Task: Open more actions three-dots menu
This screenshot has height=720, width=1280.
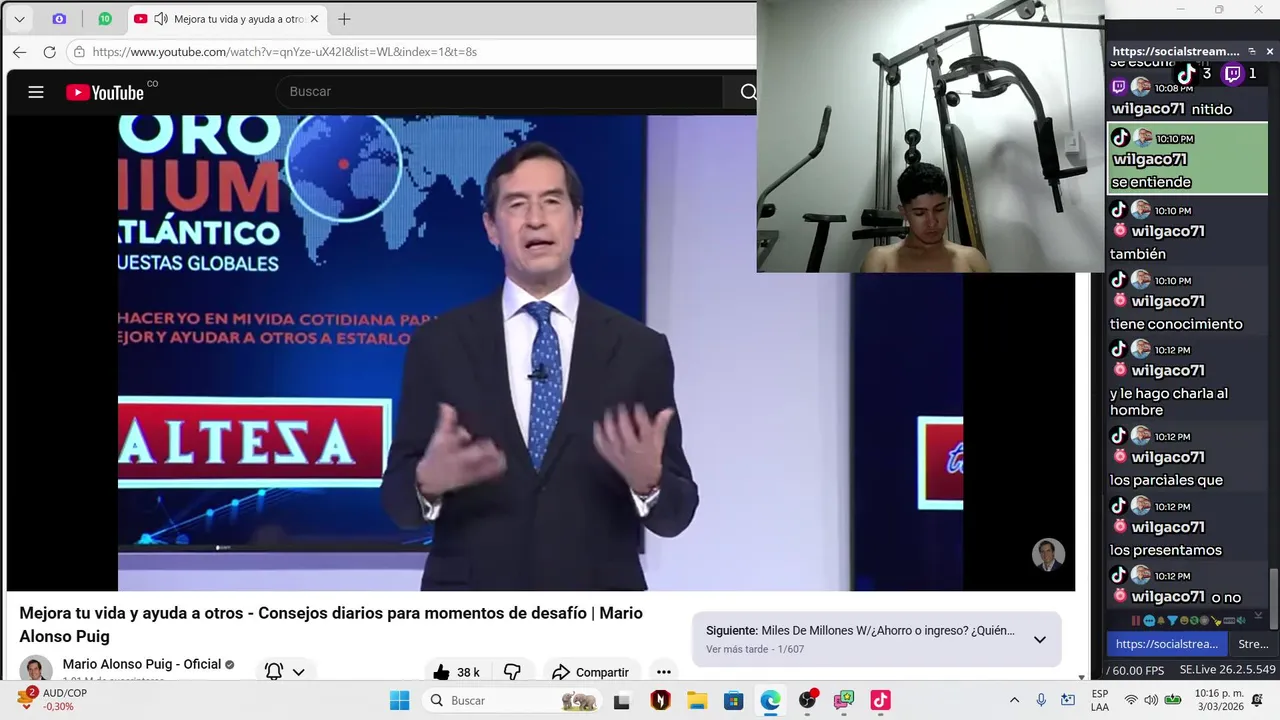Action: 664,672
